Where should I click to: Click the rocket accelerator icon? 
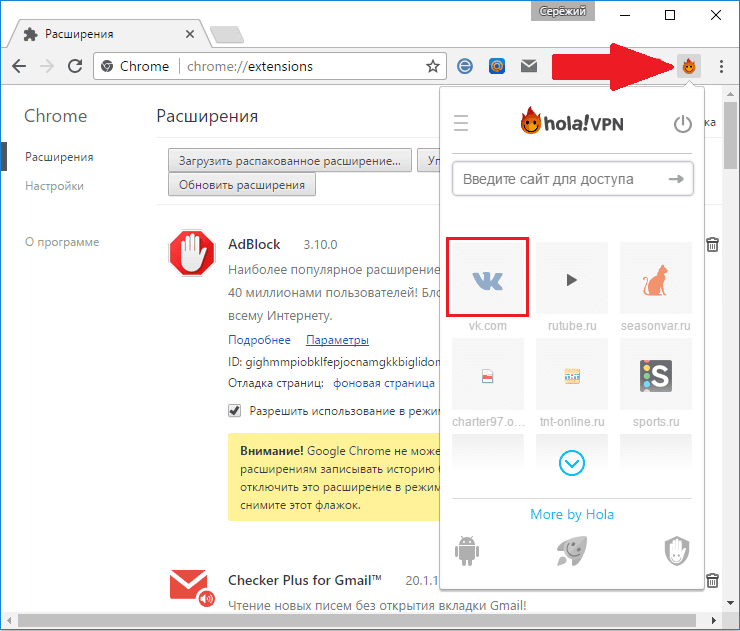click(572, 551)
